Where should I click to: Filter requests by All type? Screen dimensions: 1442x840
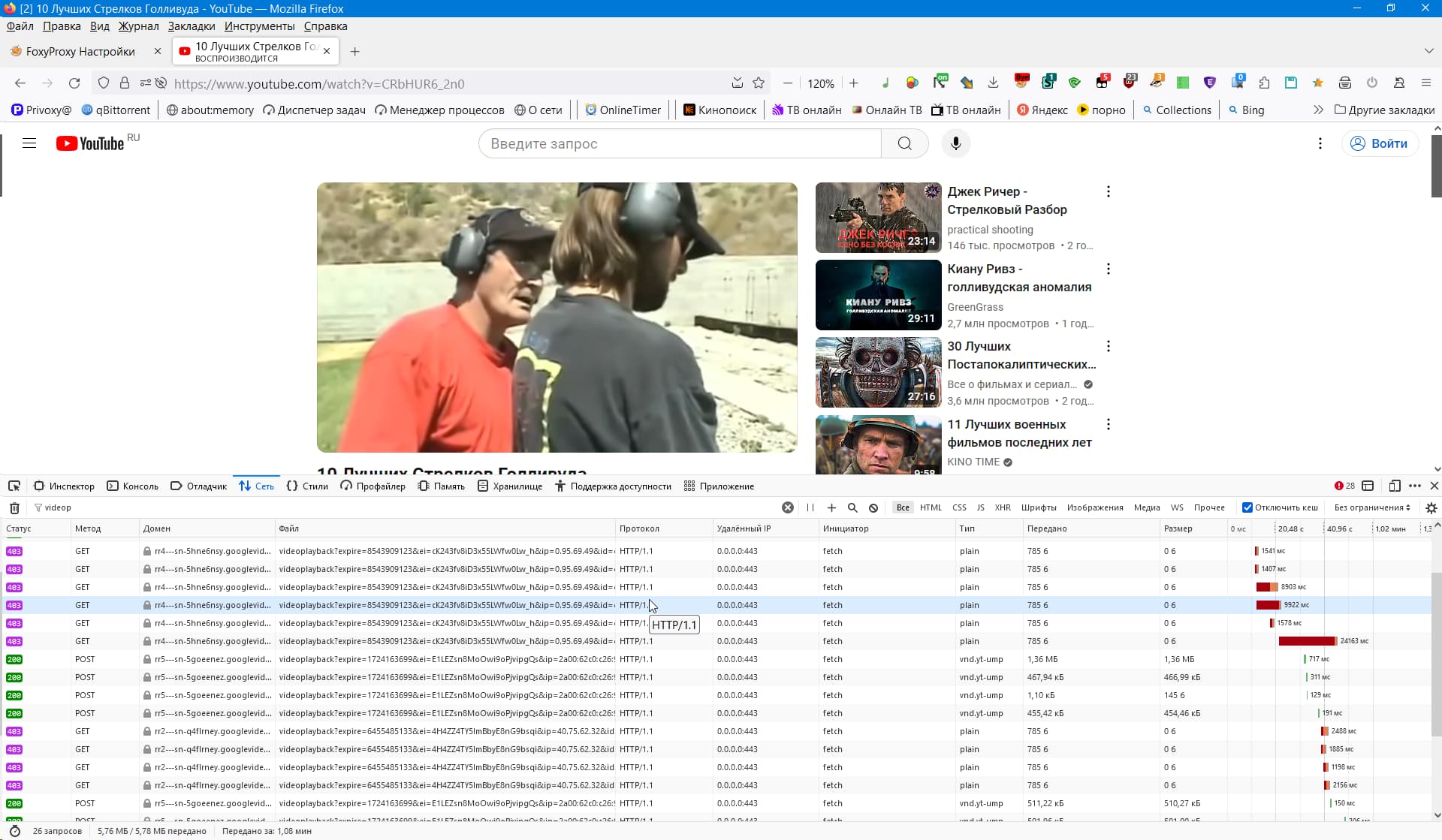(x=903, y=507)
